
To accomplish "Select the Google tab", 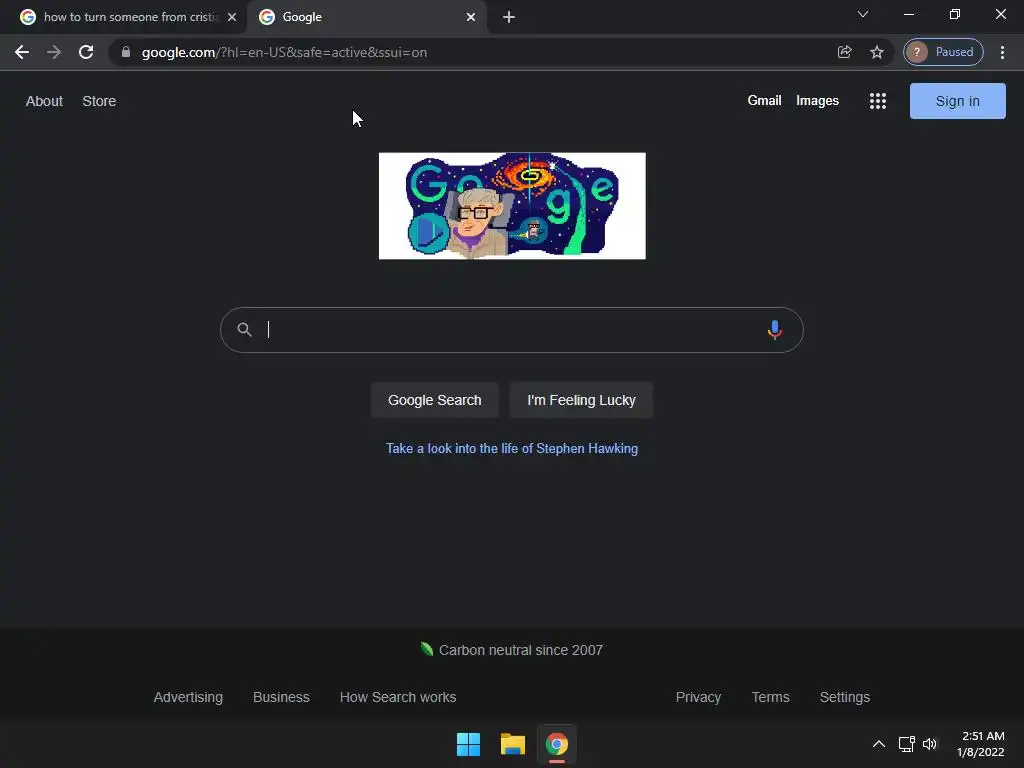I will tap(367, 17).
